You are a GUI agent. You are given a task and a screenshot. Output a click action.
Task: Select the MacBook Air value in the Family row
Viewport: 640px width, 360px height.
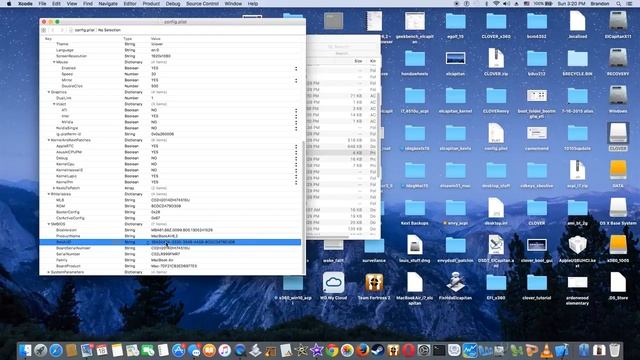point(162,260)
